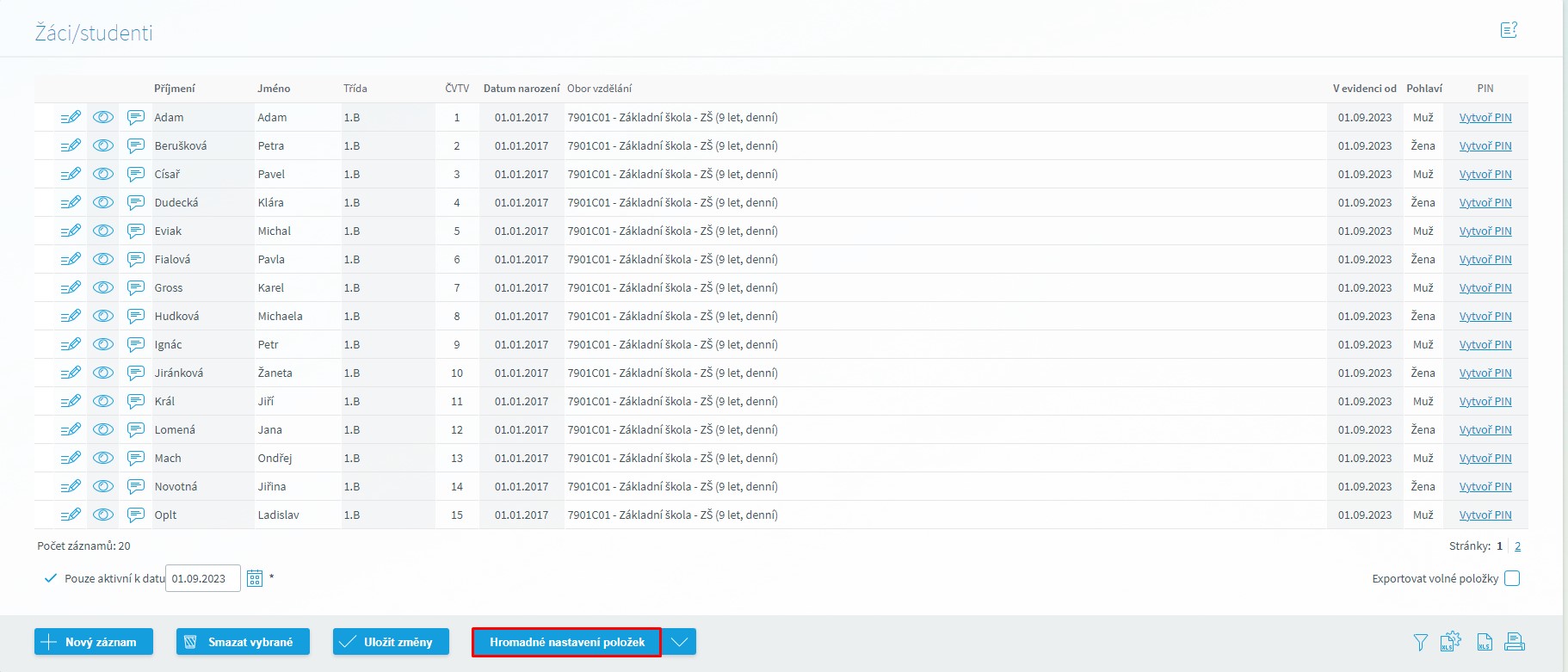Image resolution: width=1568 pixels, height=672 pixels.
Task: Open Hromadné nastavení položek
Action: [x=566, y=642]
